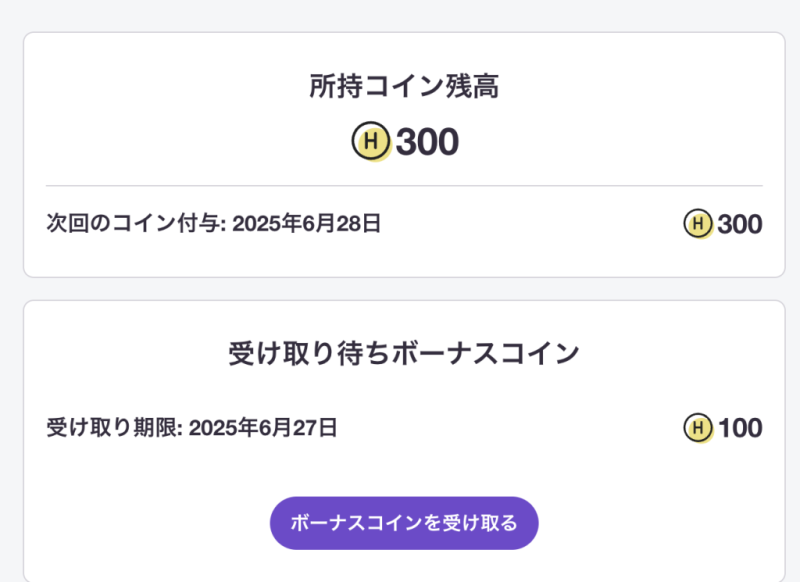Image resolution: width=800 pixels, height=582 pixels.
Task: Click the large coin icon beside balance 300
Action: pos(370,143)
